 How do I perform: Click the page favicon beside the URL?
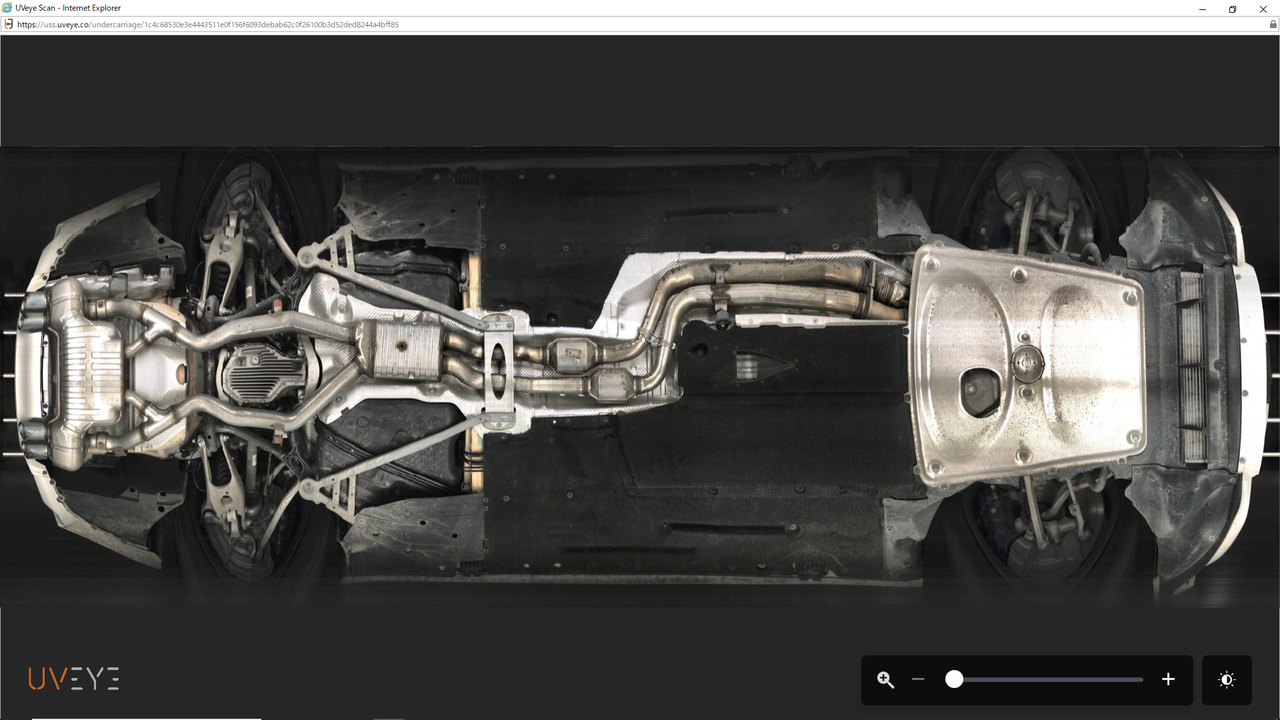pyautogui.click(x=8, y=24)
